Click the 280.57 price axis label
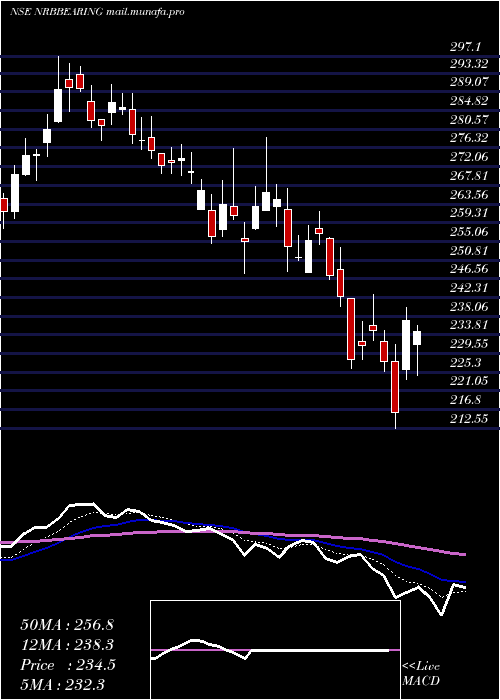The height and width of the screenshot is (700, 500). [468, 120]
